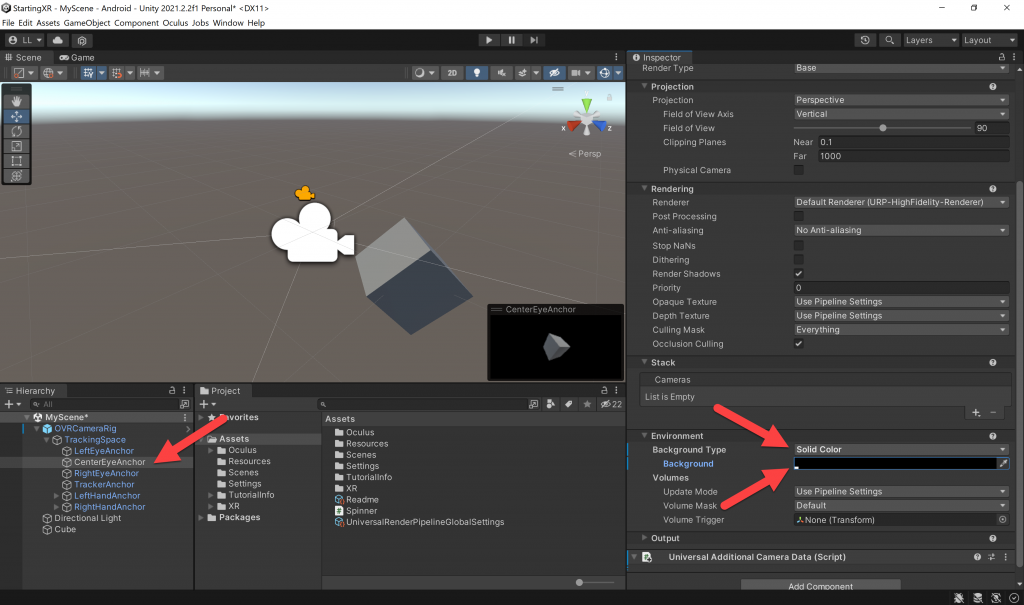This screenshot has height=605, width=1024.
Task: Toggle scene lighting bulb
Action: (477, 73)
